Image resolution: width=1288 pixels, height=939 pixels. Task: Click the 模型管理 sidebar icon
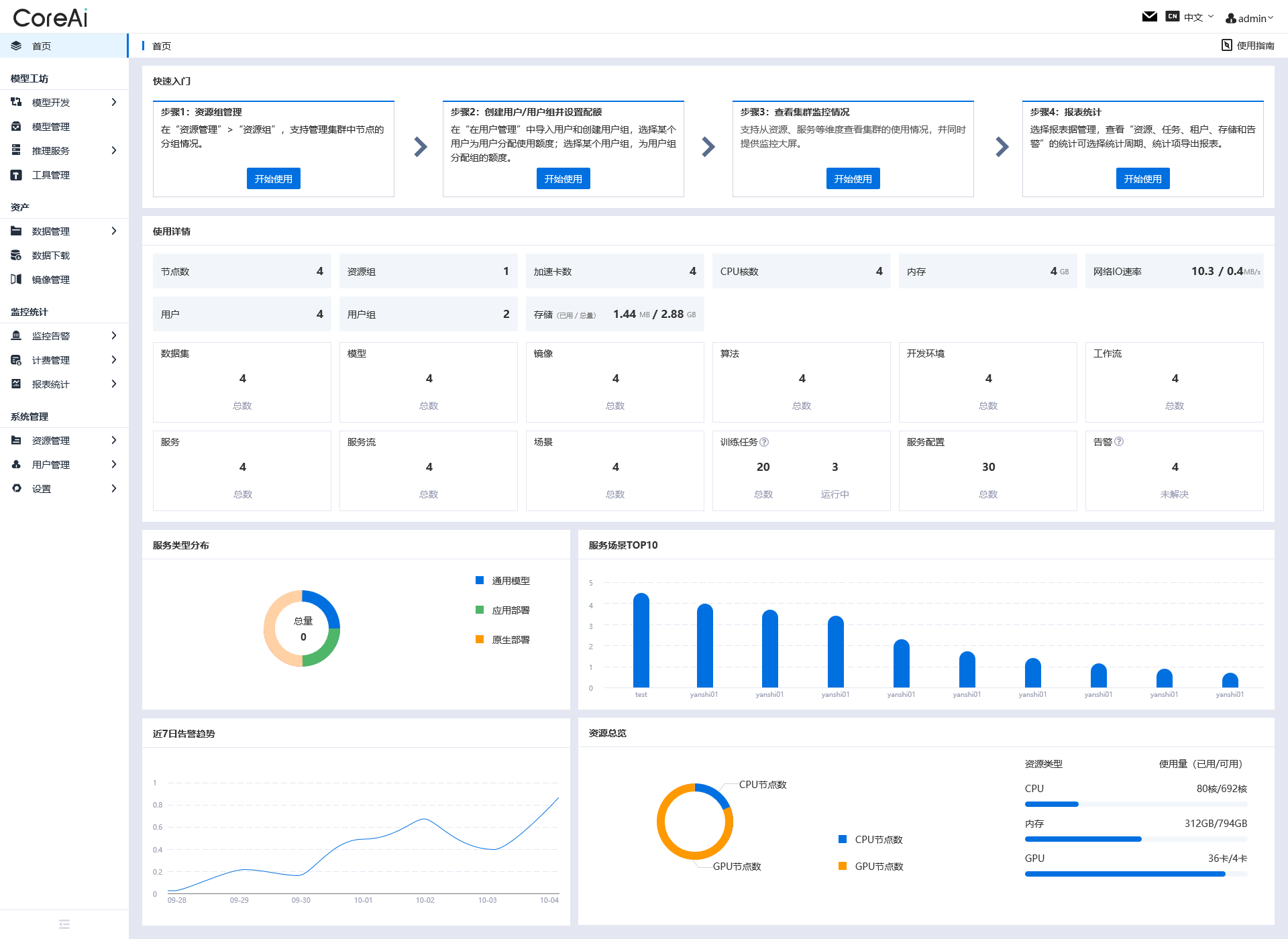pos(16,126)
